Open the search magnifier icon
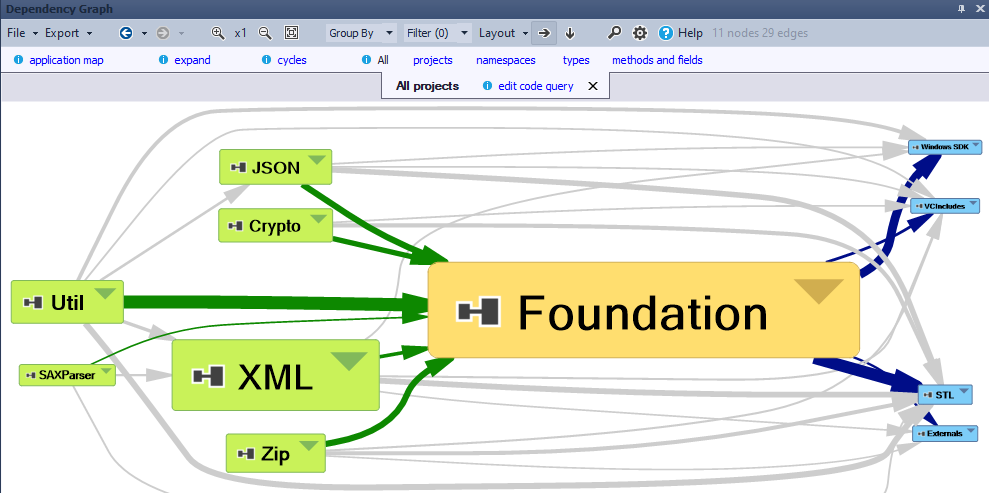The image size is (989, 493). pos(614,33)
